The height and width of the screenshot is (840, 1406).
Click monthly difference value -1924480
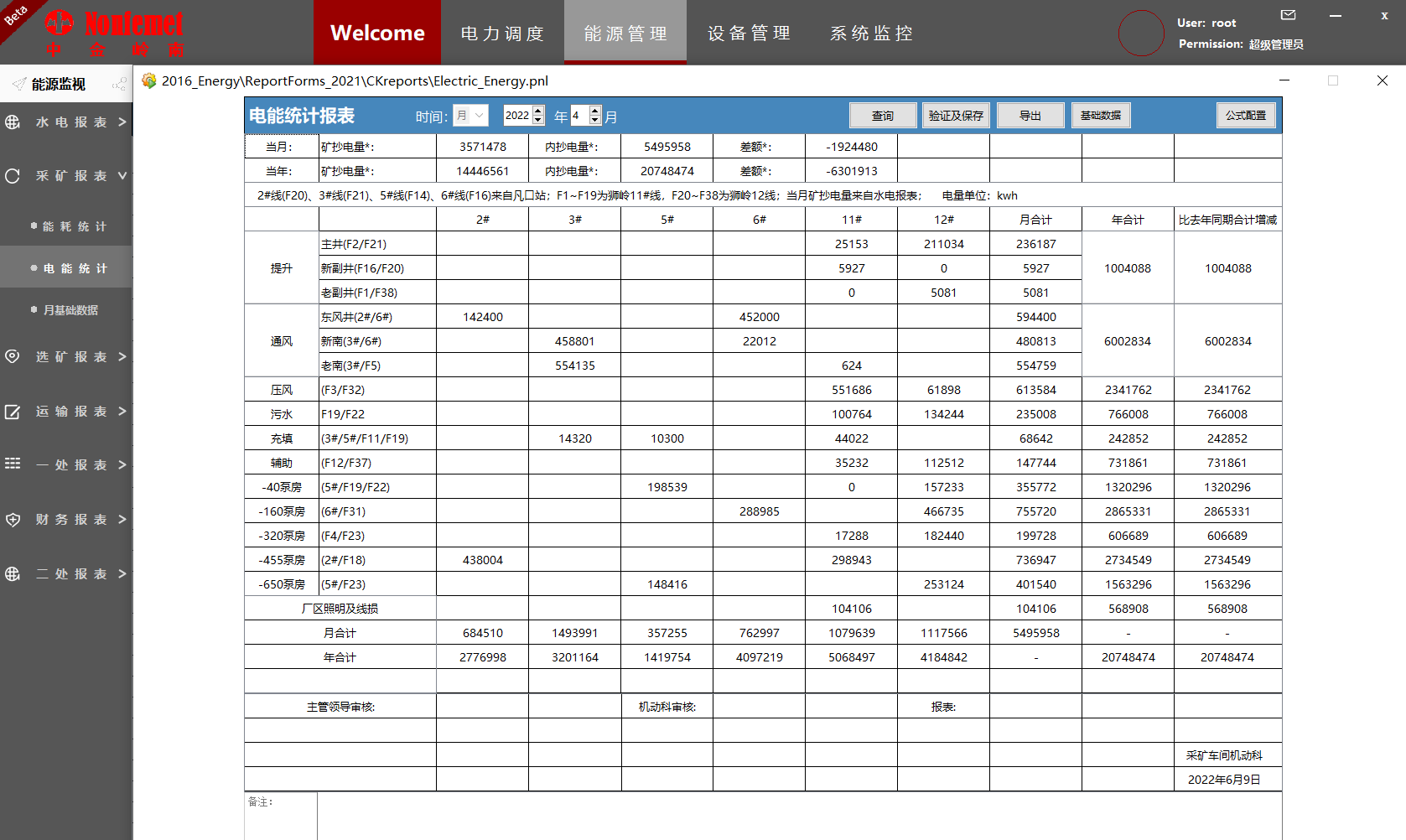[852, 147]
